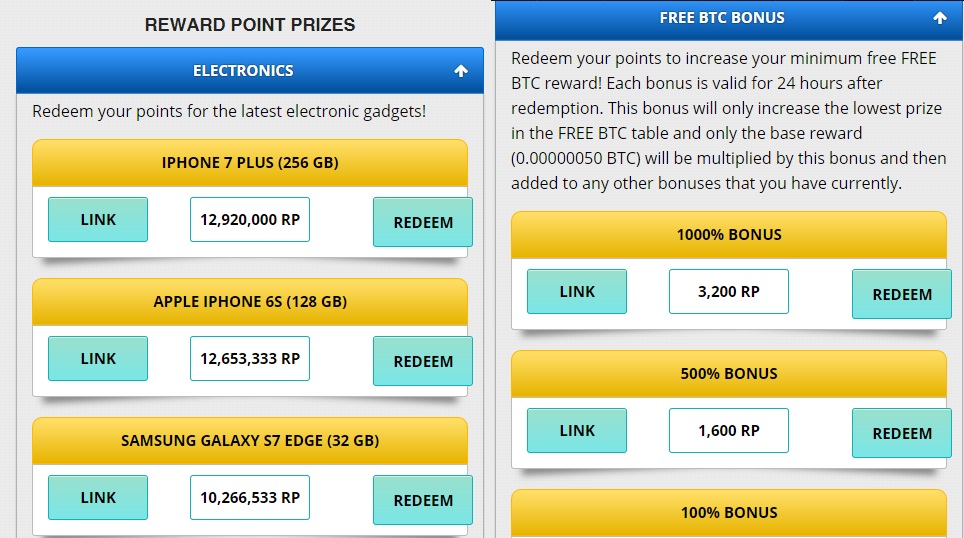The image size is (964, 538).
Task: Click the Electronics section header
Action: 250,71
